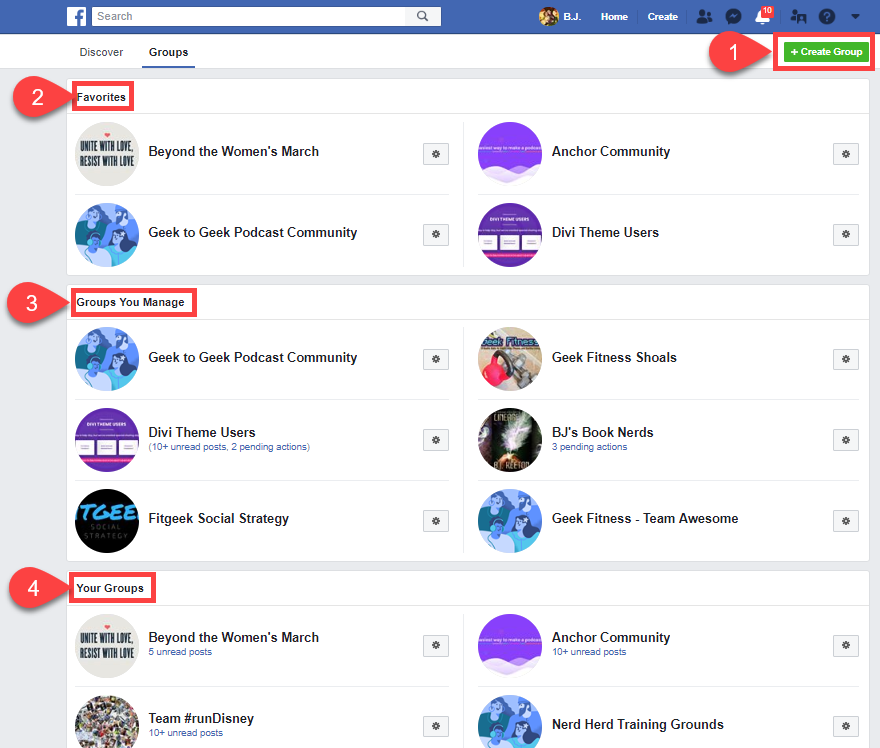Open Geek to Geek Podcast Community thumbnail
This screenshot has height=748, width=880.
coord(107,234)
